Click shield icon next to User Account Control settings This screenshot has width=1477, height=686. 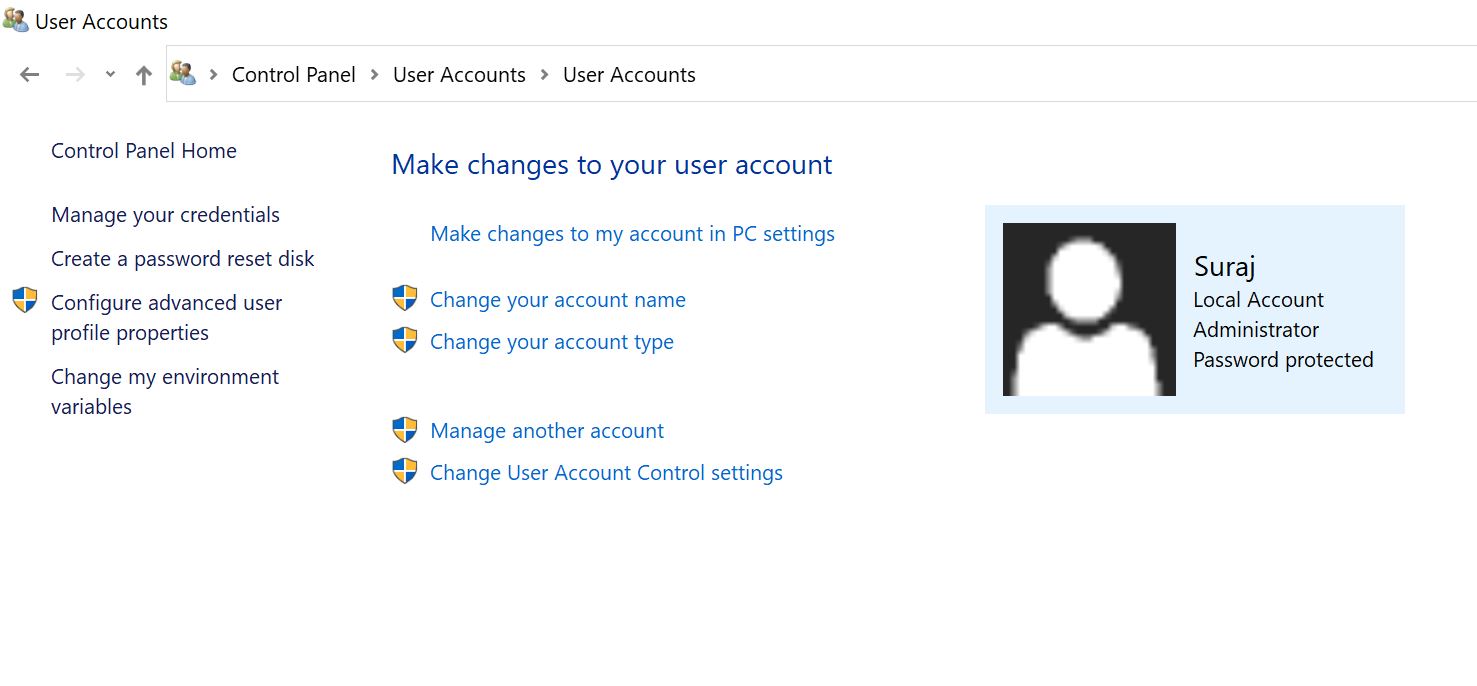pyautogui.click(x=404, y=471)
